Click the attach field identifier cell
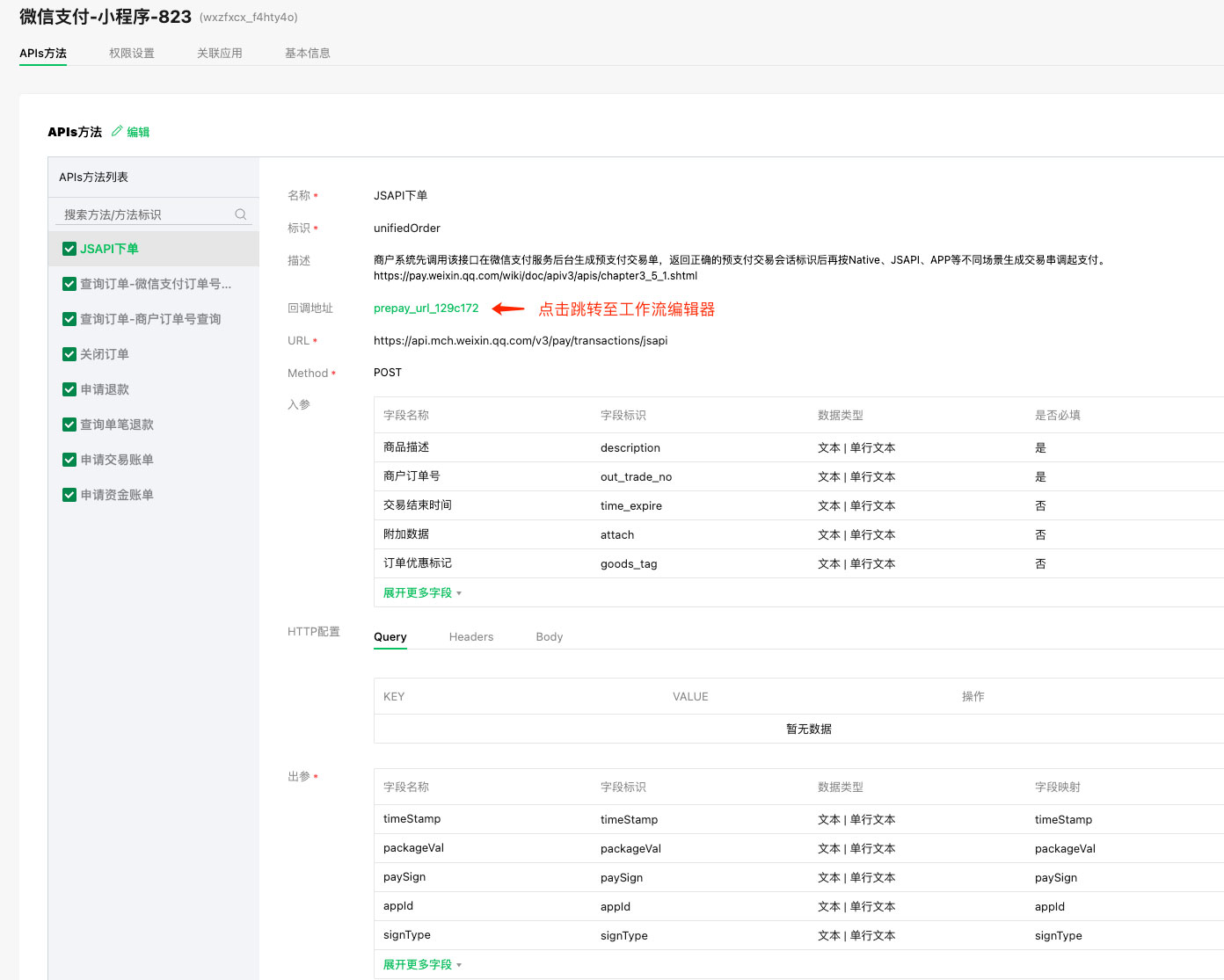The height and width of the screenshot is (980, 1224). click(x=617, y=535)
